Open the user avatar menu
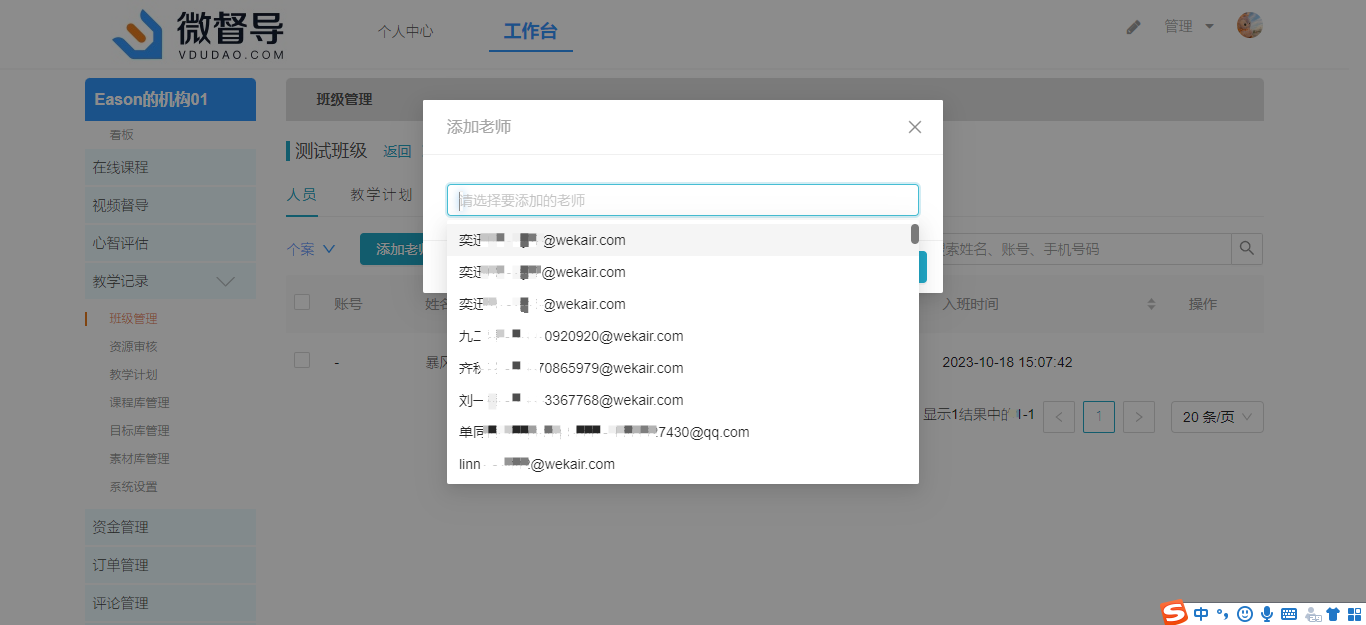The width and height of the screenshot is (1366, 625). tap(1249, 26)
